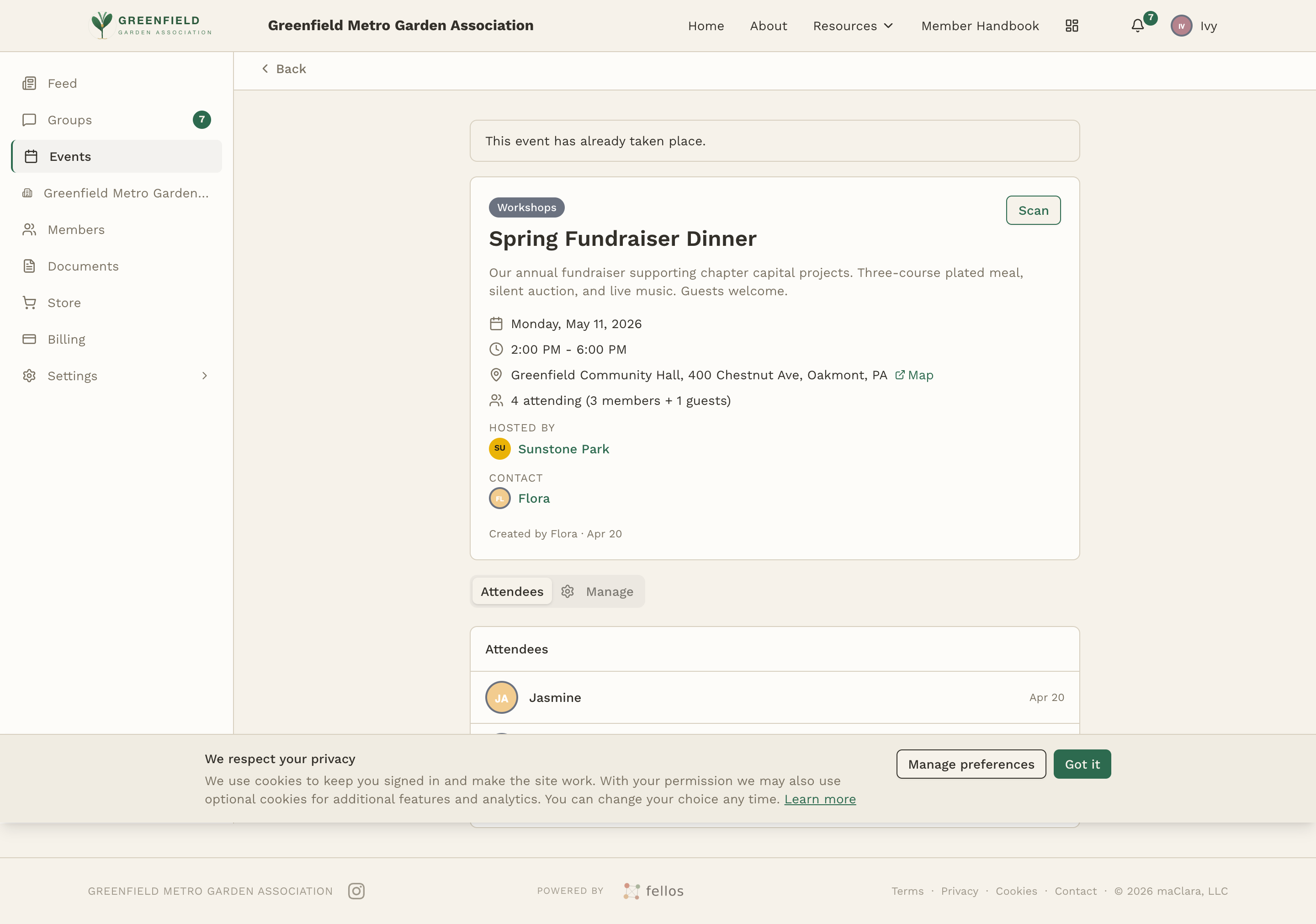Viewport: 1316px width, 924px height.
Task: Expand the Settings submenu chevron
Action: (205, 376)
